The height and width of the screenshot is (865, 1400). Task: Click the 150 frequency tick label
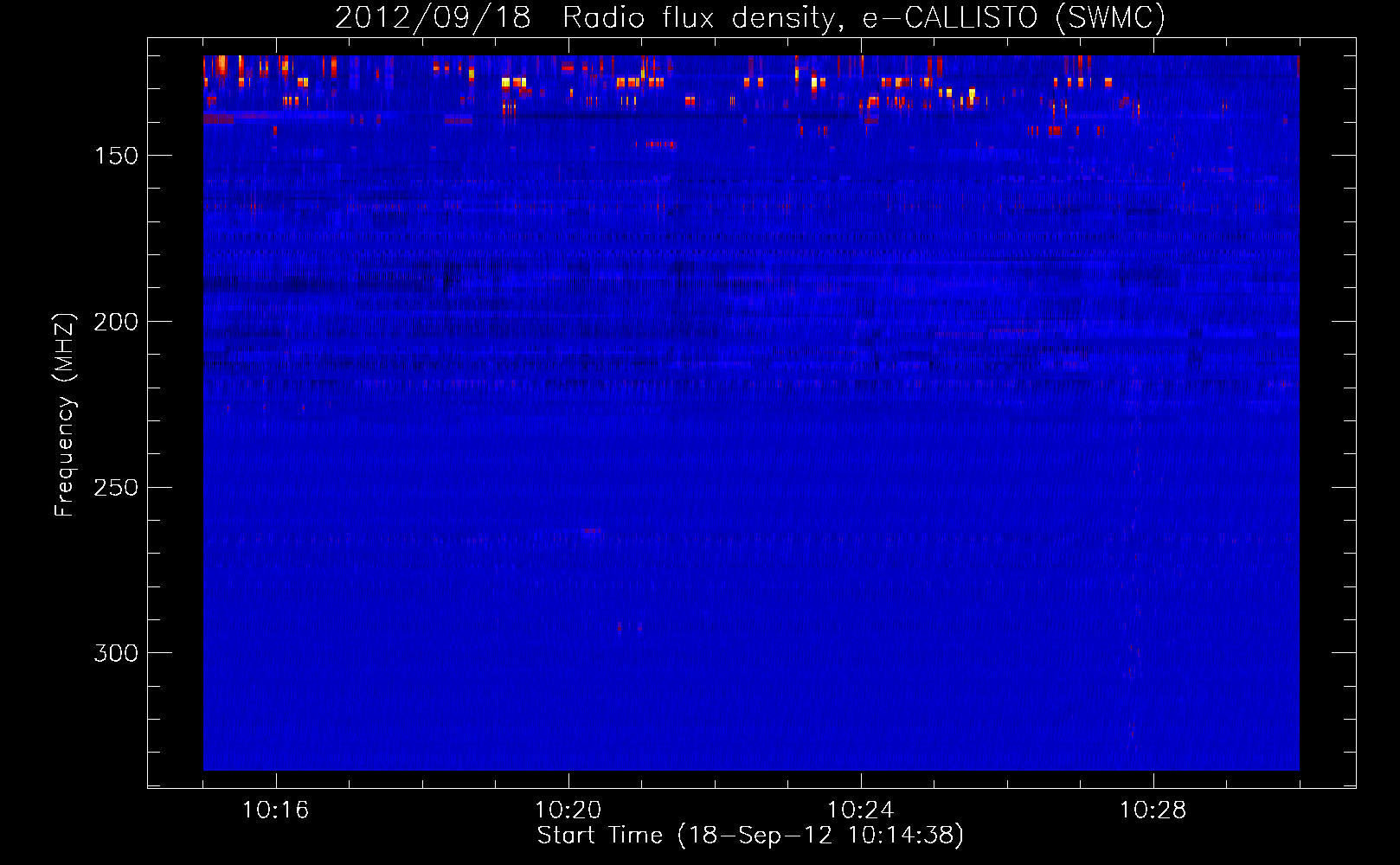116,156
